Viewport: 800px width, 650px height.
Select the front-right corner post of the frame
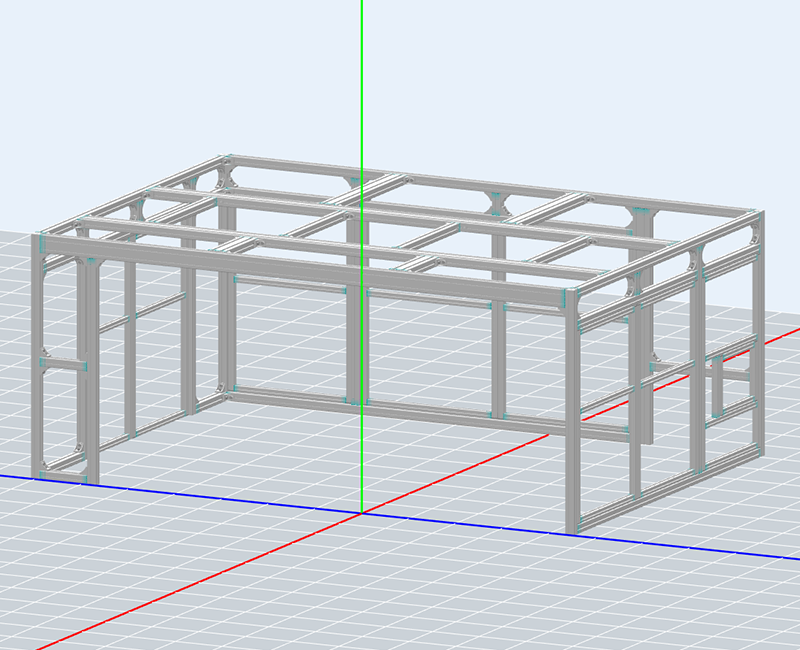point(573,420)
